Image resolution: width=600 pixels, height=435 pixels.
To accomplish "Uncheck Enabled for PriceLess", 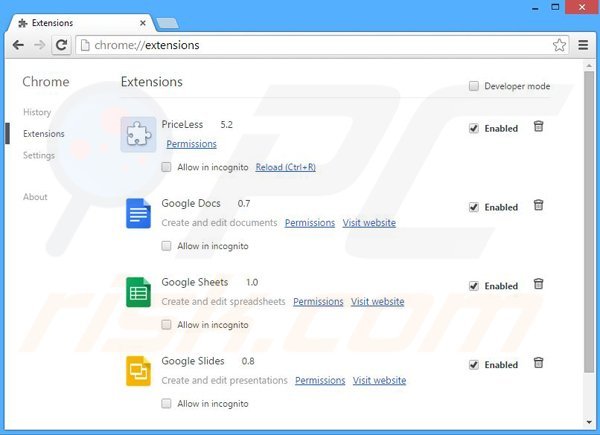I will [474, 128].
